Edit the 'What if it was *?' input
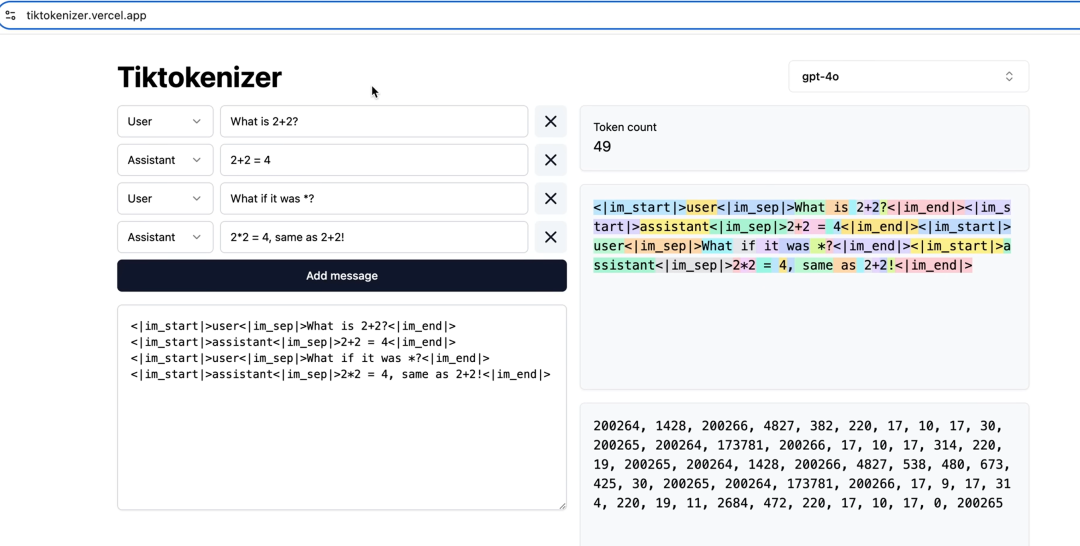1080x546 pixels. click(x=374, y=198)
